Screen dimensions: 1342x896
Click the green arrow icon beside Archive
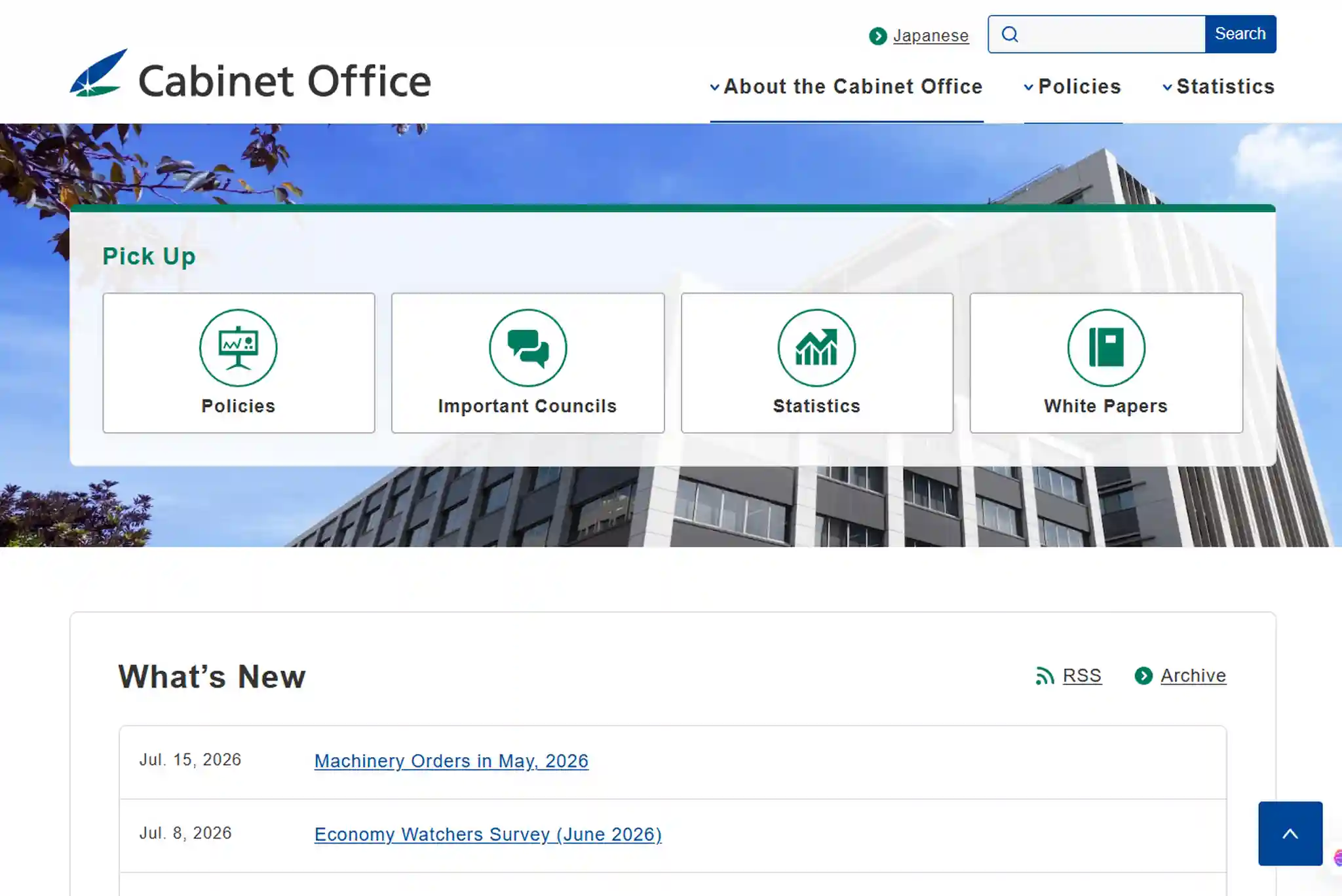[x=1143, y=676]
